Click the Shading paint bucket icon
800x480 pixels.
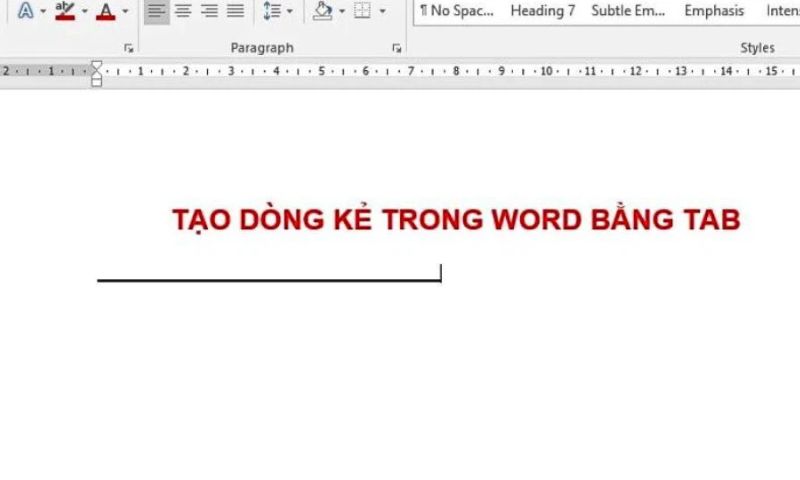click(x=322, y=11)
